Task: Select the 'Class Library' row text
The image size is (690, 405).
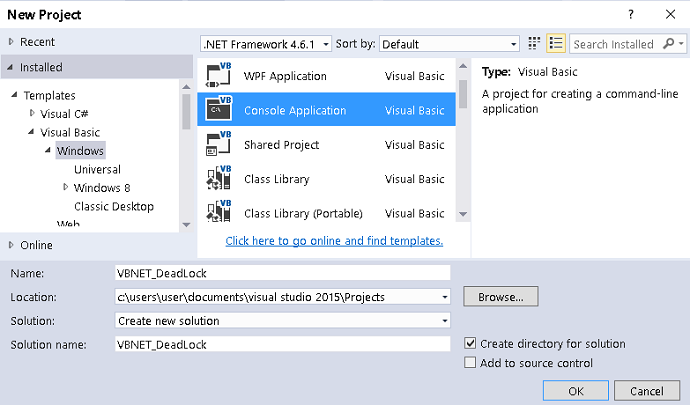Action: pos(277,179)
